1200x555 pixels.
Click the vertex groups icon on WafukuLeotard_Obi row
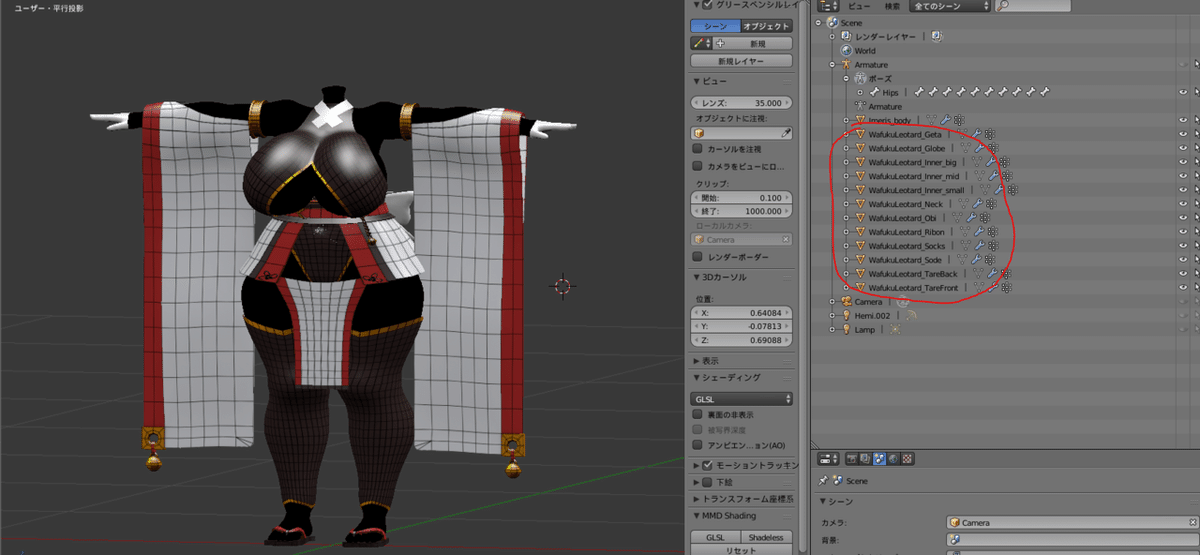pos(985,218)
